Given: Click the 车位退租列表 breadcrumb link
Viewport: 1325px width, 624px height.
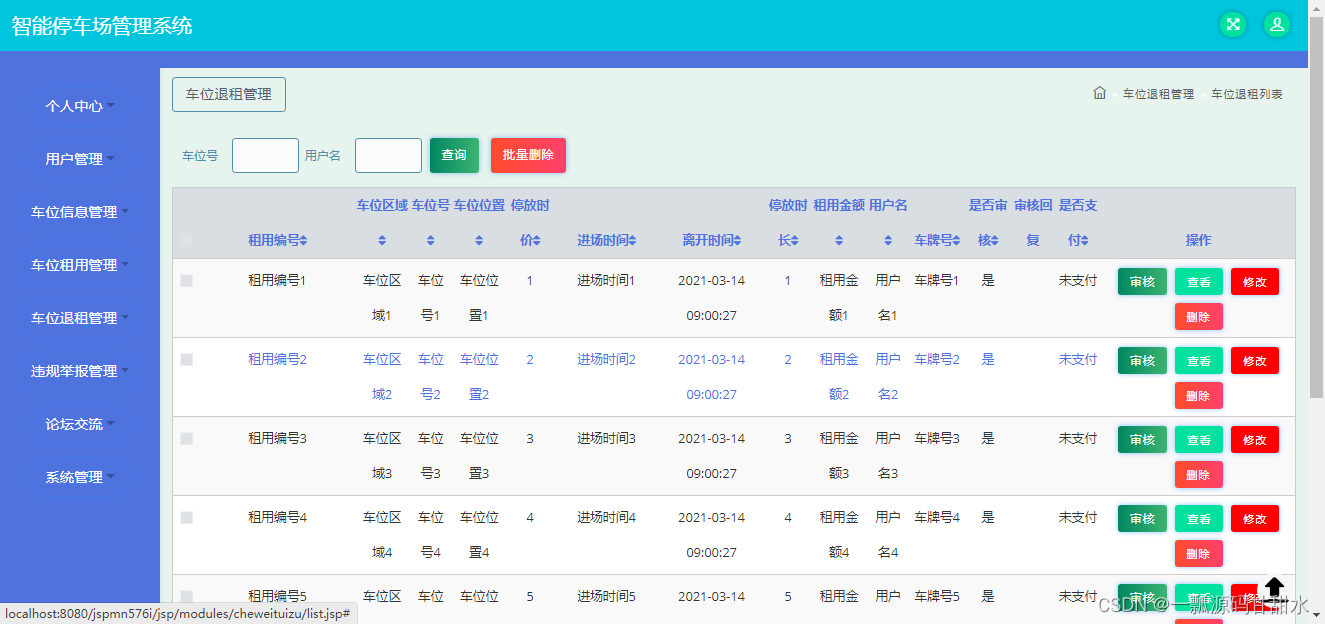Looking at the screenshot, I should [x=1247, y=94].
